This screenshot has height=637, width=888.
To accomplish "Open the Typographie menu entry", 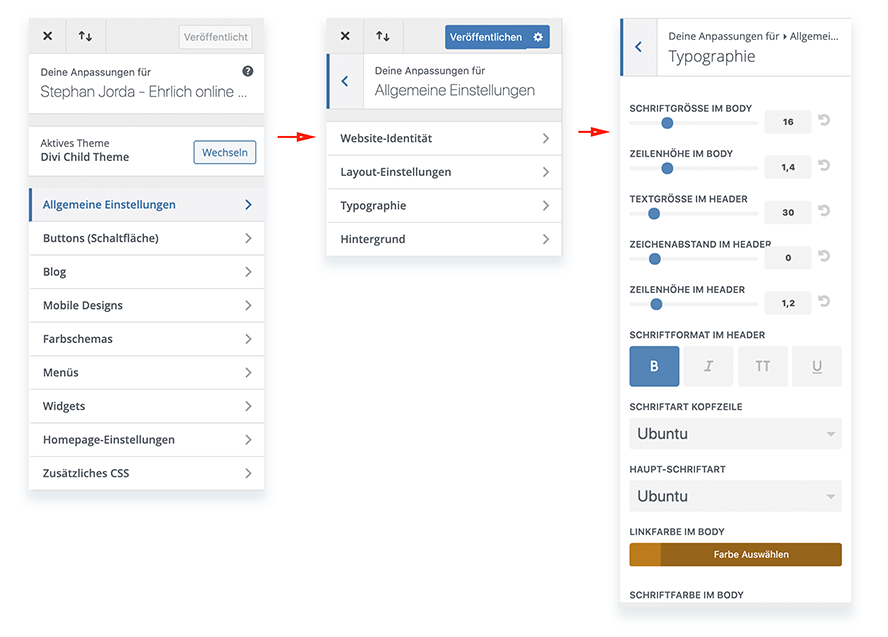I will [444, 206].
